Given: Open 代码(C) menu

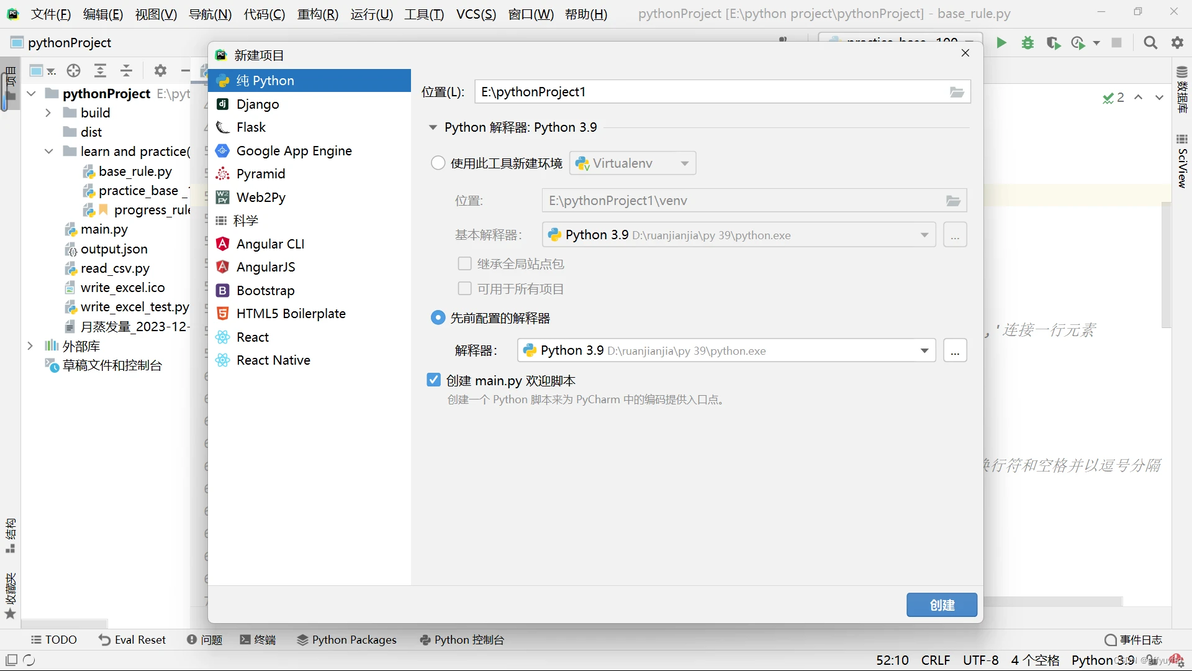Looking at the screenshot, I should (264, 14).
